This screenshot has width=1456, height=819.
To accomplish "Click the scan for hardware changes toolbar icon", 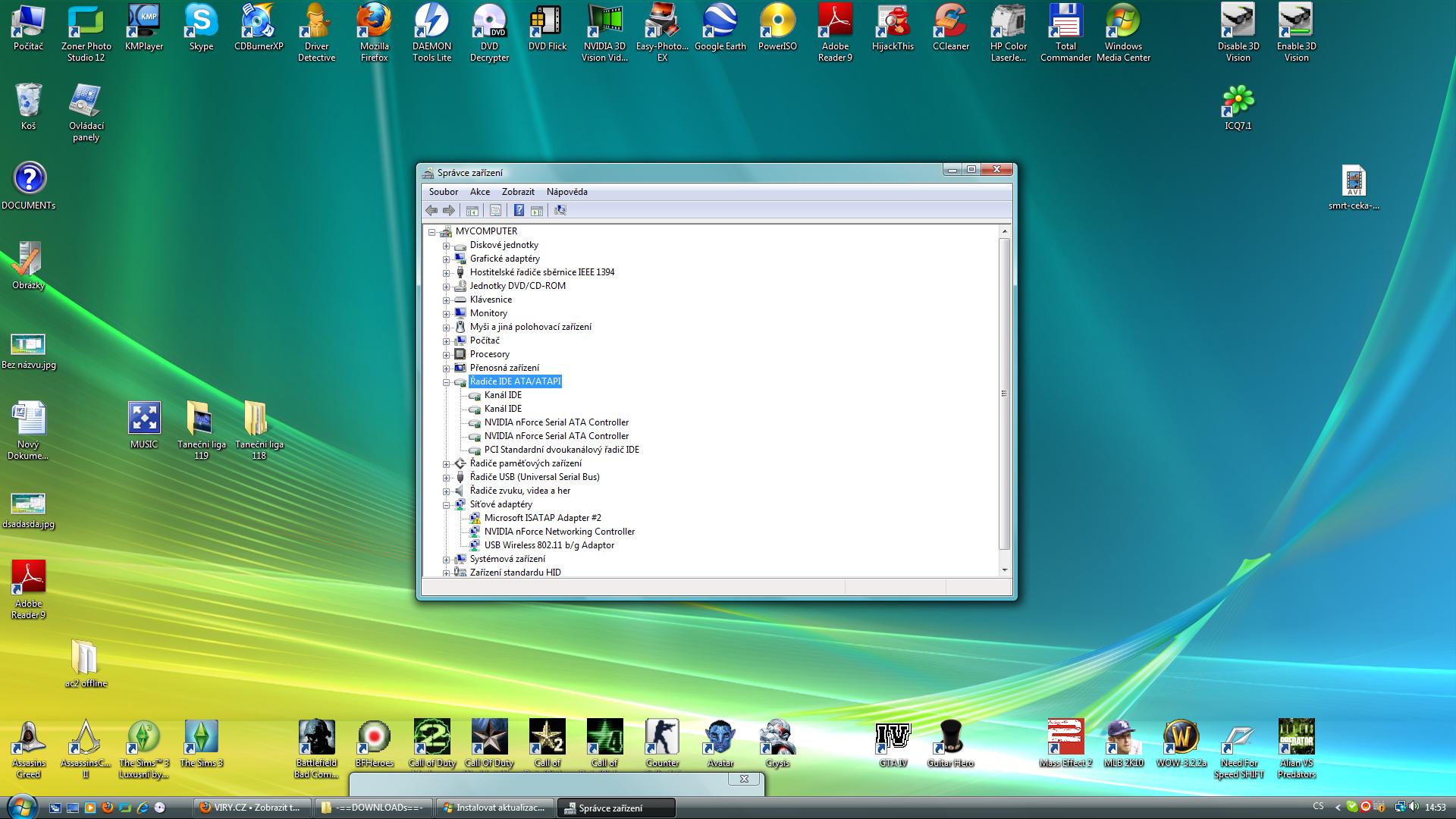I will click(x=560, y=211).
